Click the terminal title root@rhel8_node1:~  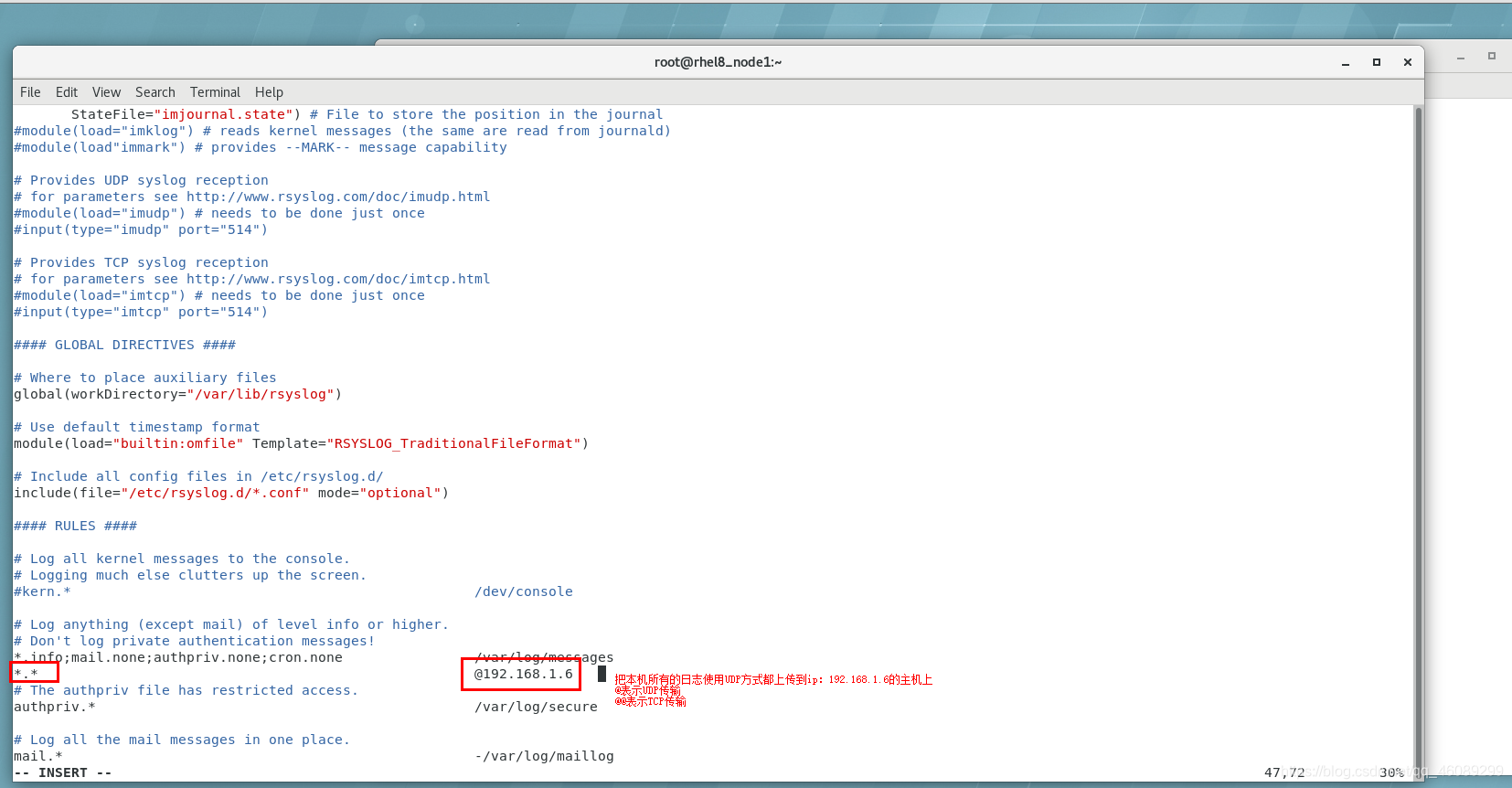[x=718, y=62]
